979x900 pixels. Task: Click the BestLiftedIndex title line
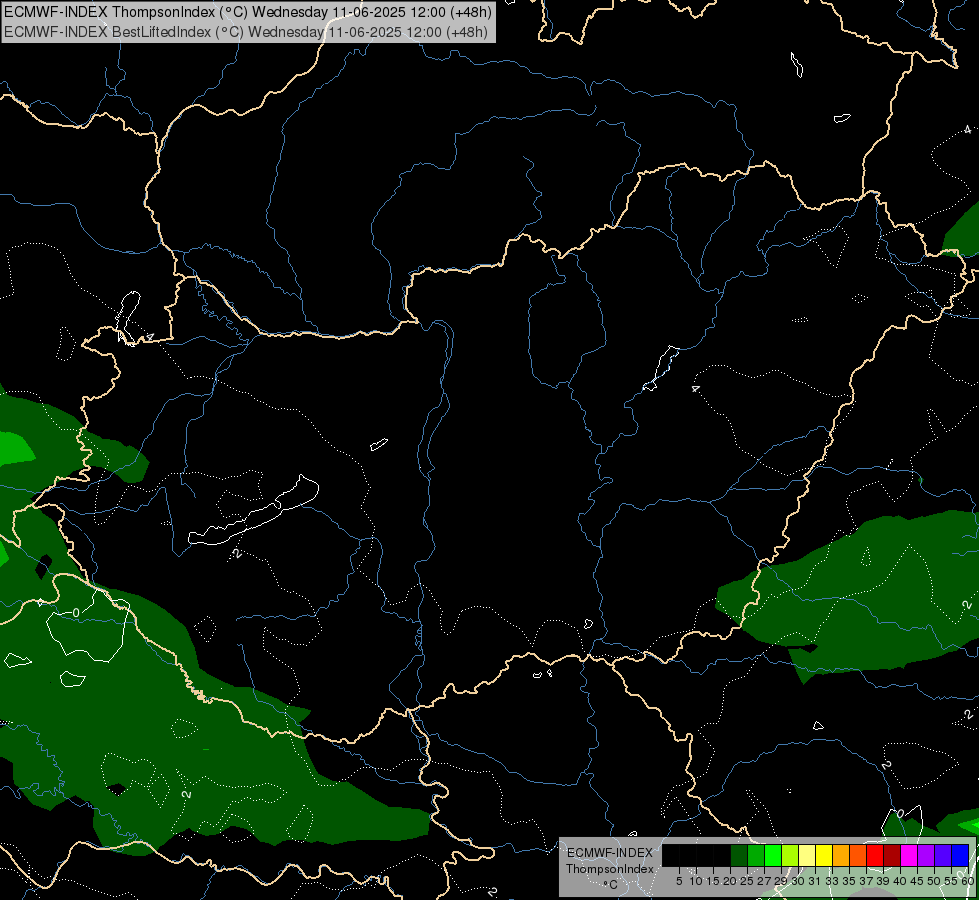click(x=246, y=32)
